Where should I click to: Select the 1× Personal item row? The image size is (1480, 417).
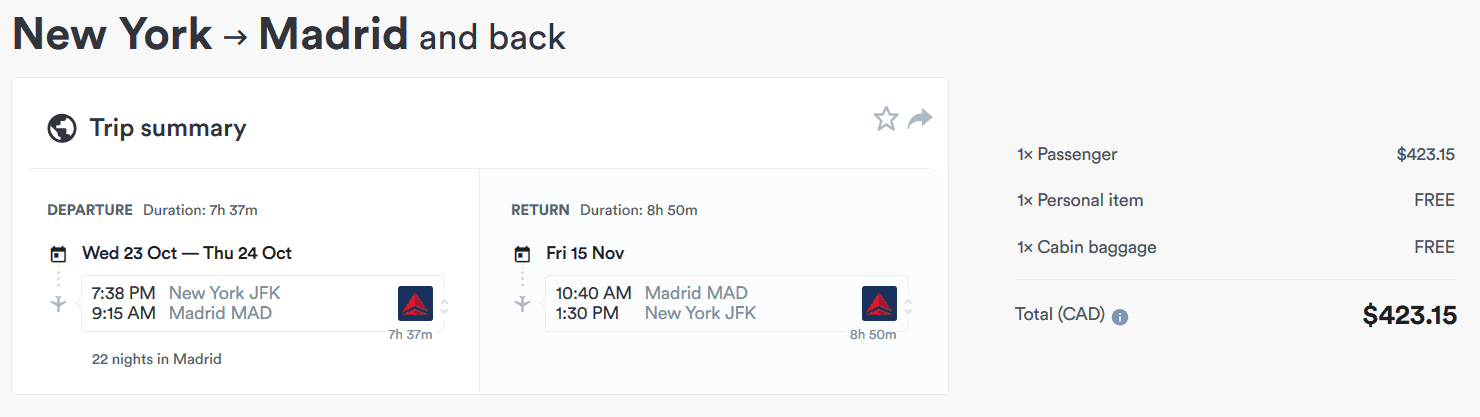click(1235, 200)
